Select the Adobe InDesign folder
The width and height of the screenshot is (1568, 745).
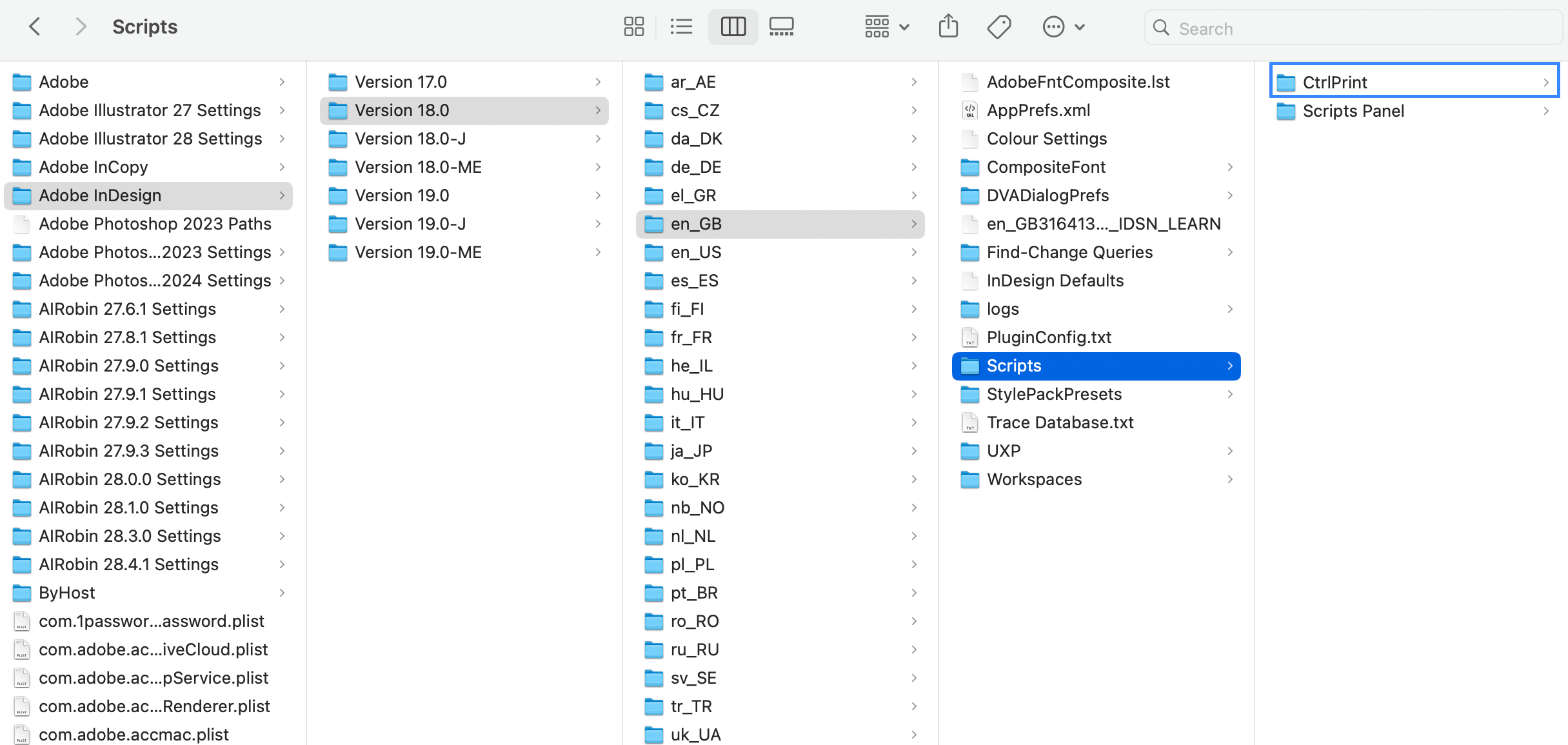pos(148,195)
